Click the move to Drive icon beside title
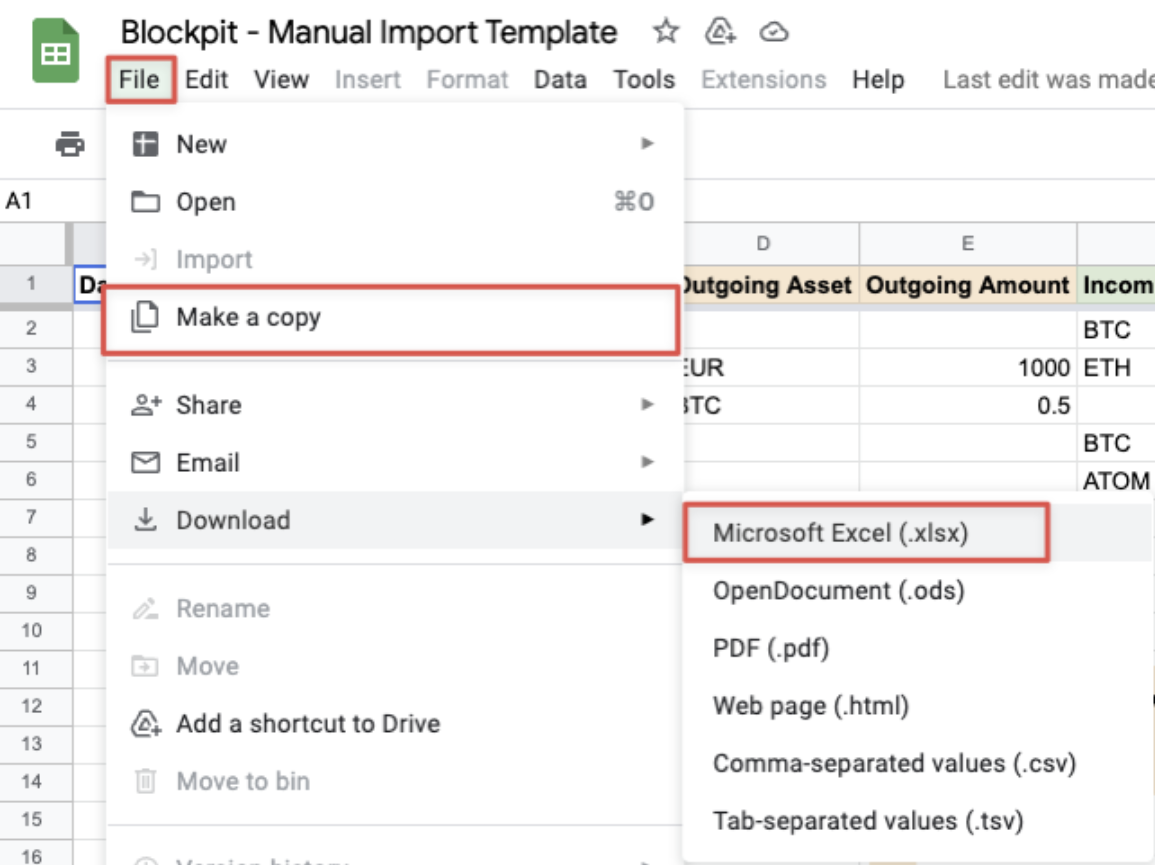This screenshot has height=865, width=1155. click(720, 31)
